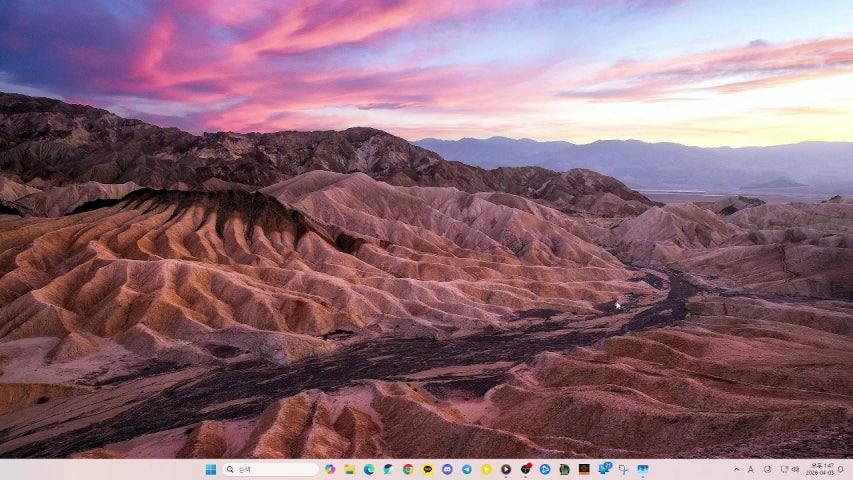Open Microsoft Edge browser
Viewport: 853px width, 480px height.
[369, 469]
